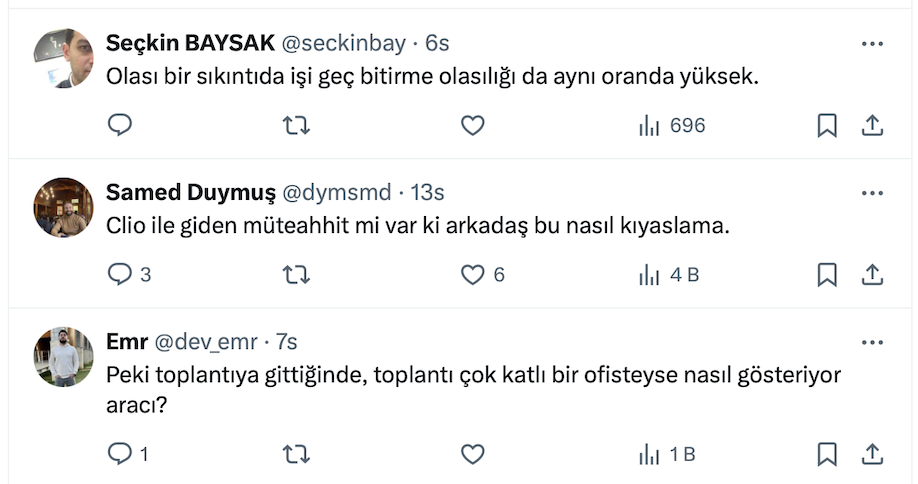Share Seçkin BAYSAK's tweet
This screenshot has width=918, height=484.
point(872,125)
